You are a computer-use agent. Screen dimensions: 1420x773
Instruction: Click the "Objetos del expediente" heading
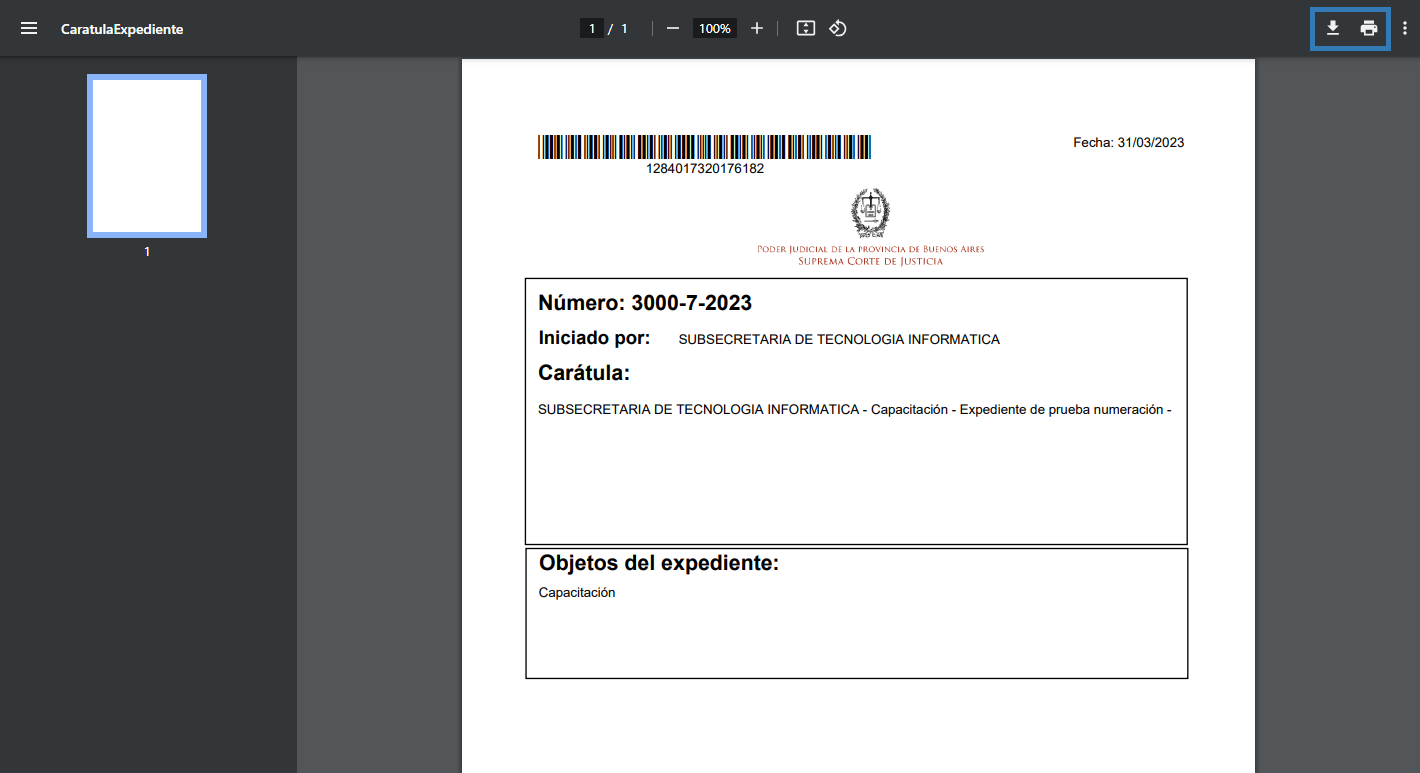(x=659, y=563)
